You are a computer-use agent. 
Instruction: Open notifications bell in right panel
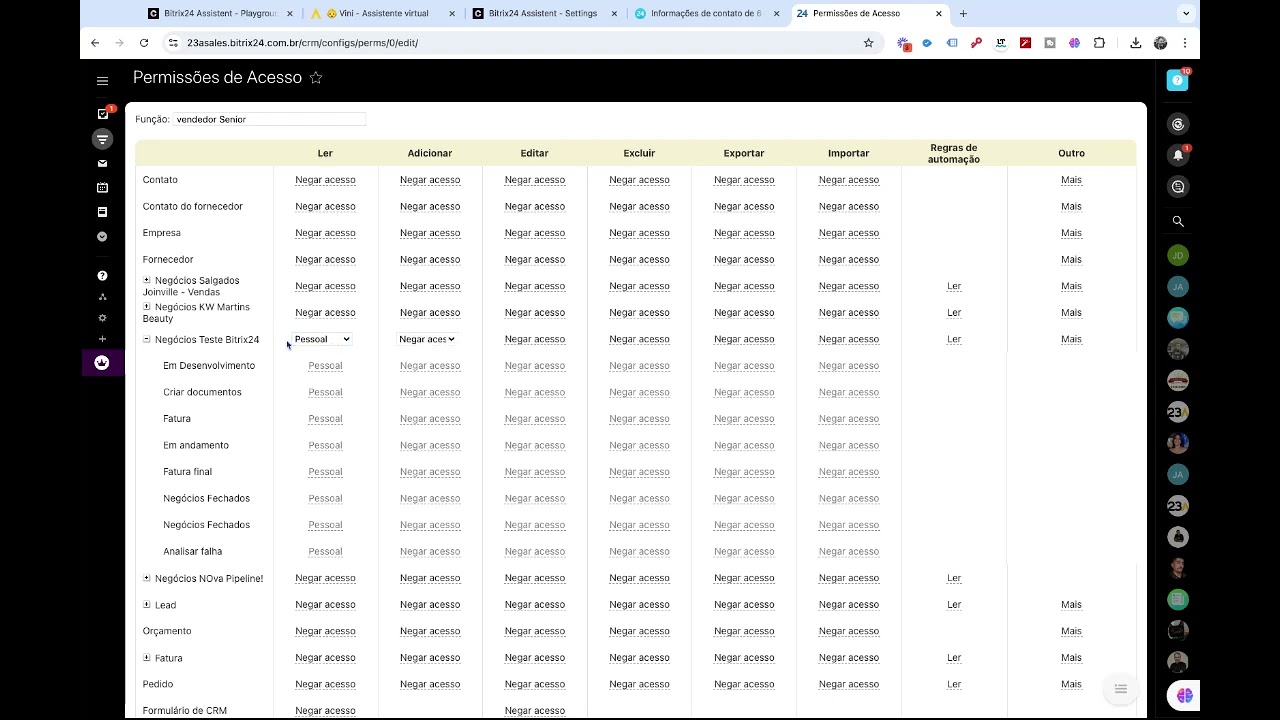point(1178,155)
